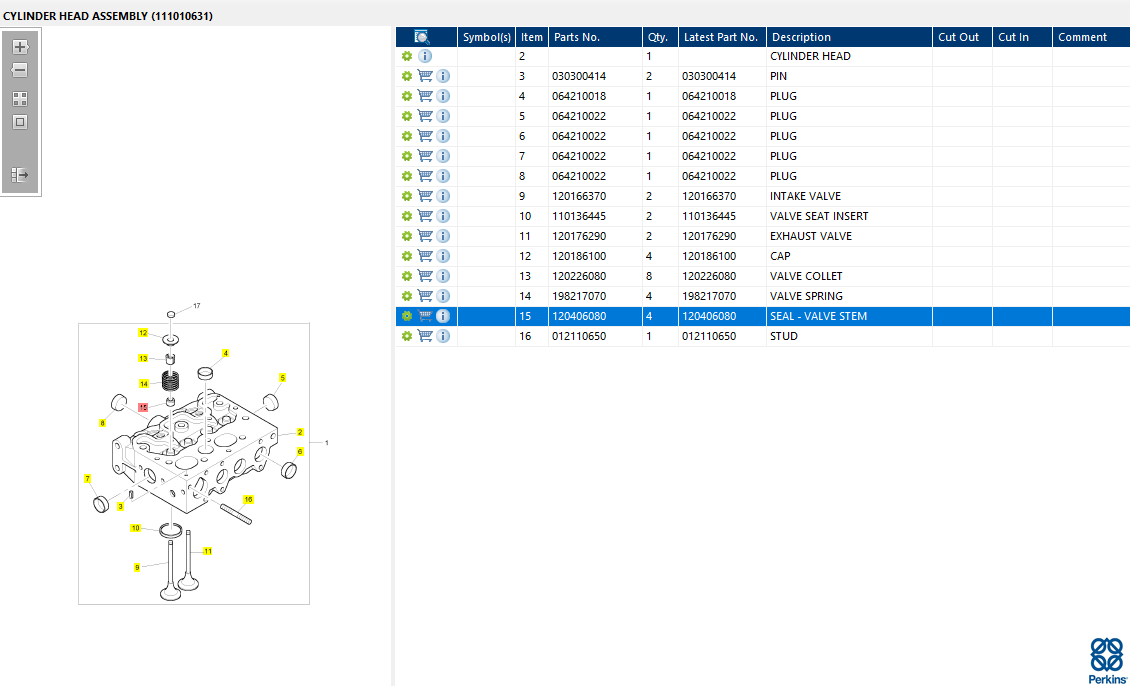Screen dimensions: 1130x686
Task: Click gear icon for VALVE SPRING row
Action: click(407, 296)
